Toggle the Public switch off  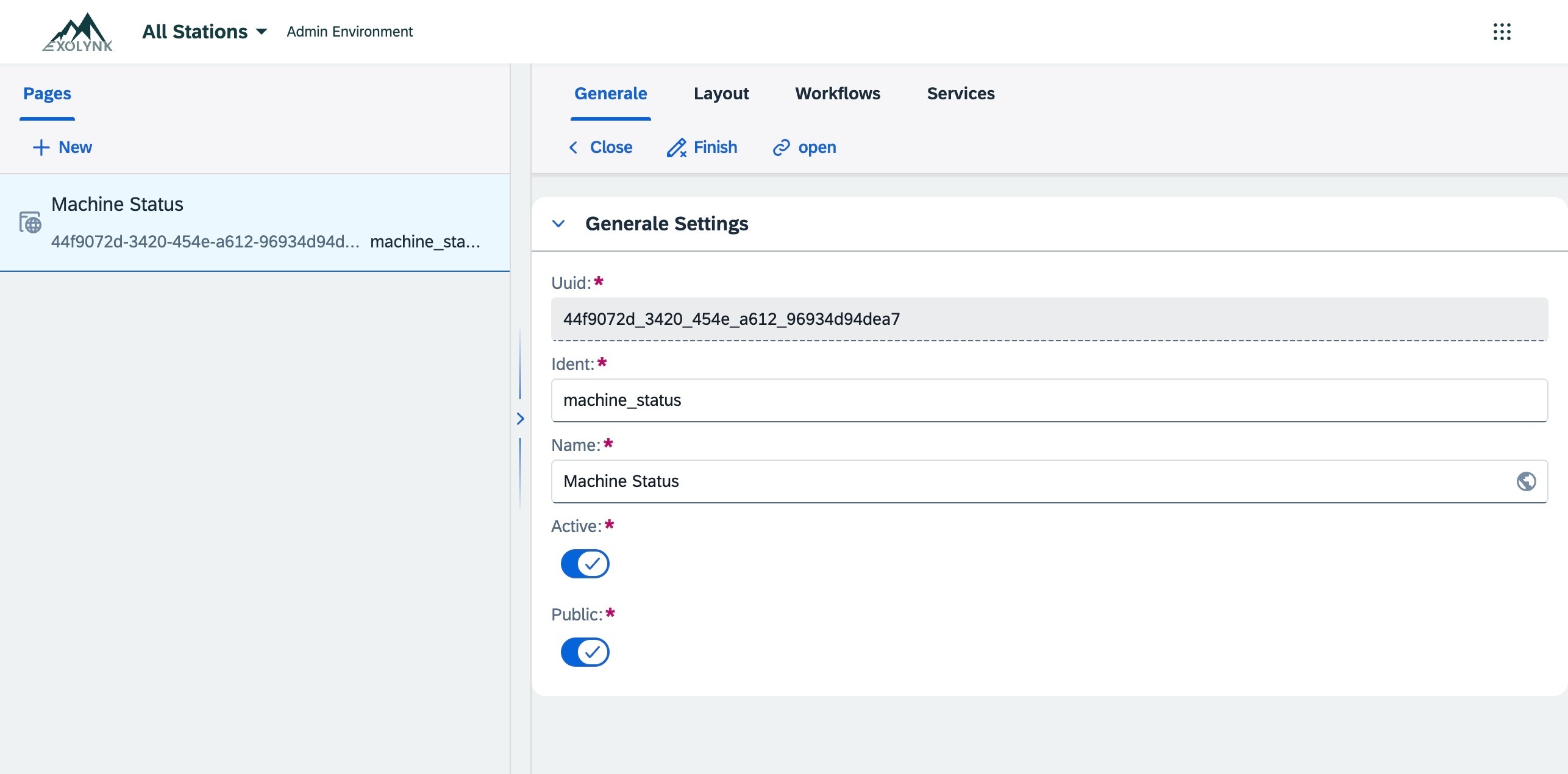[585, 652]
